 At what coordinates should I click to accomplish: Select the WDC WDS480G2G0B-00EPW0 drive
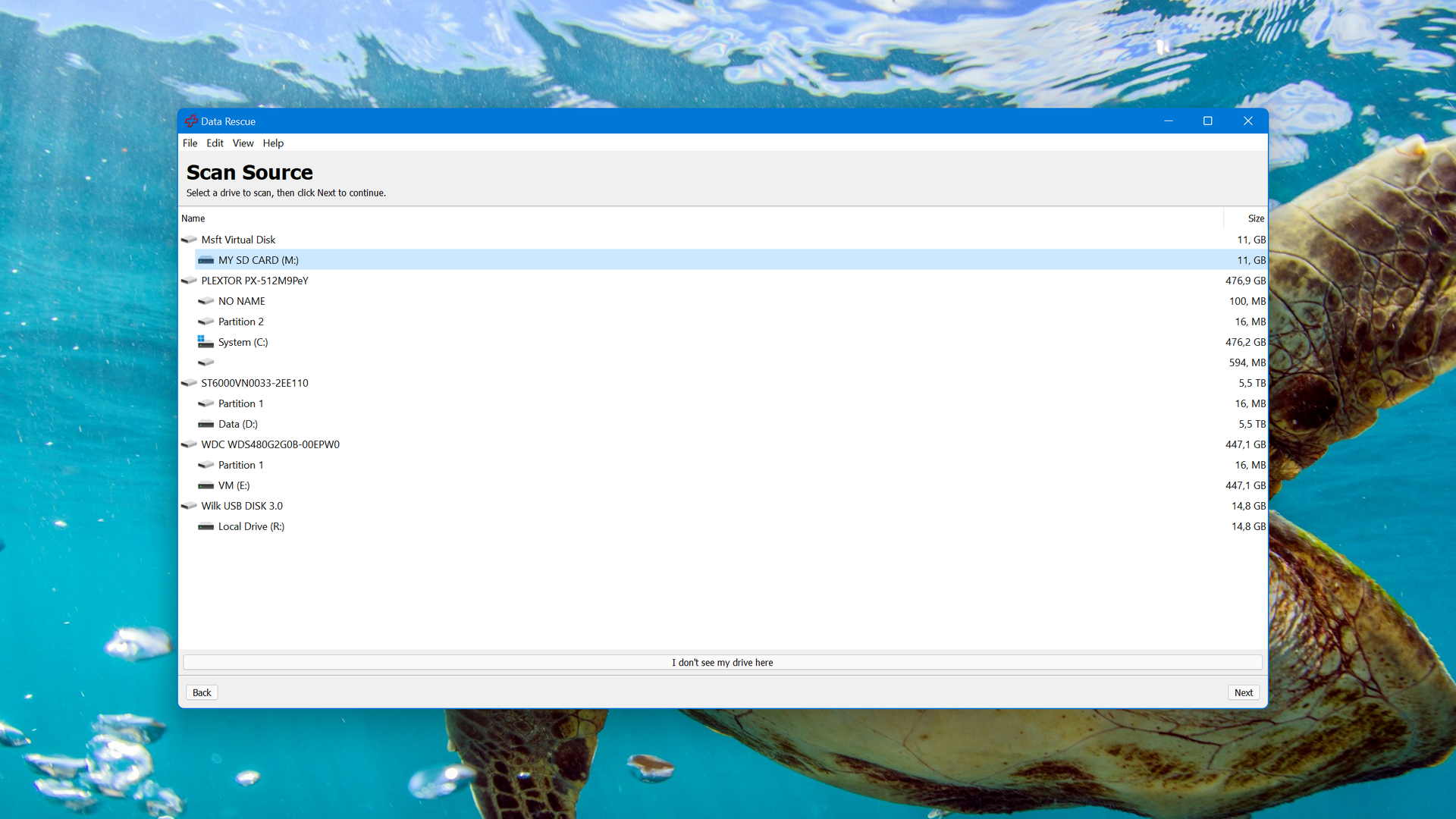coord(723,444)
